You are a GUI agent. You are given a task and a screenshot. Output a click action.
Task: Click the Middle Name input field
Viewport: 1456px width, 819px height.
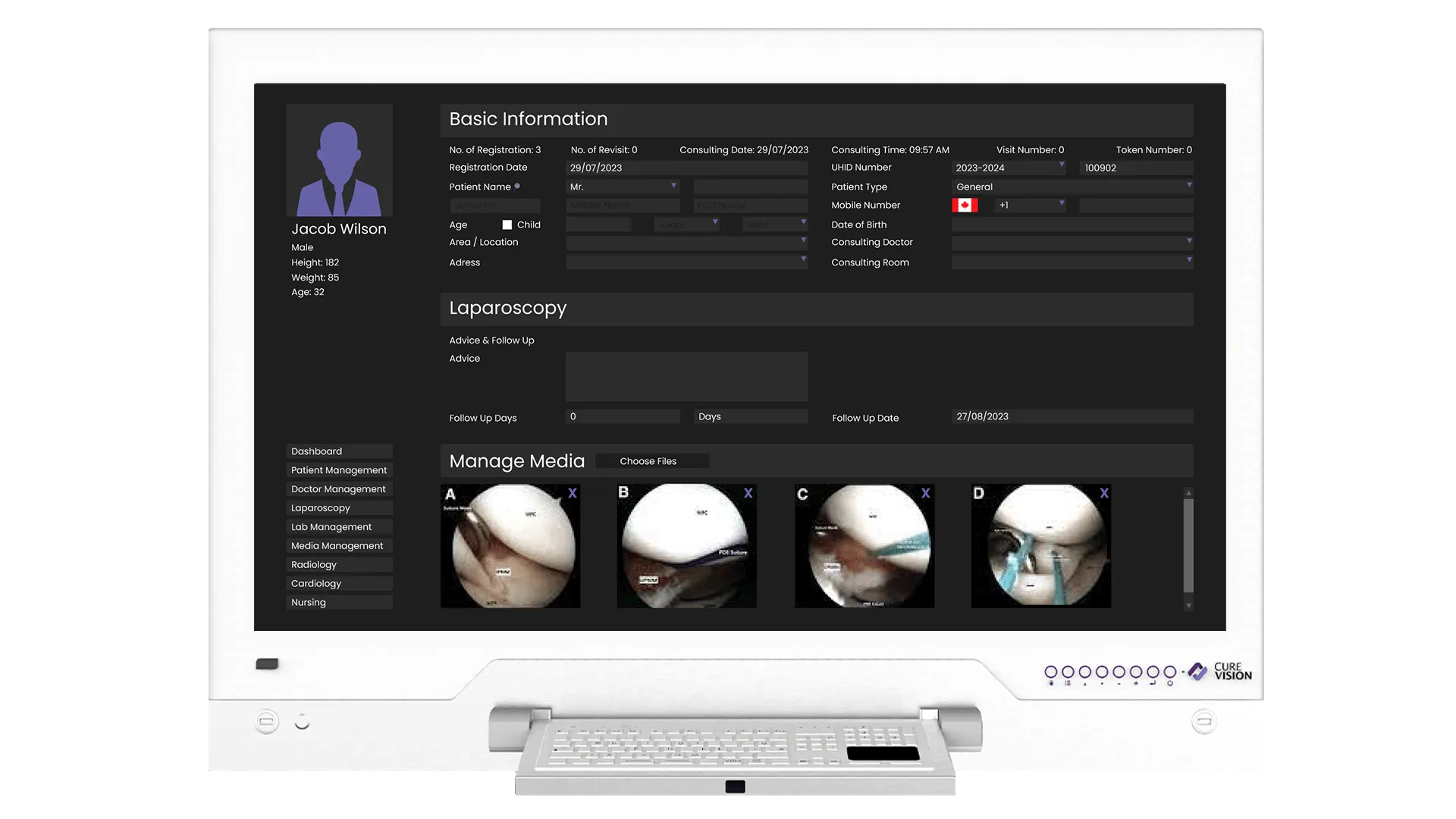(x=623, y=206)
